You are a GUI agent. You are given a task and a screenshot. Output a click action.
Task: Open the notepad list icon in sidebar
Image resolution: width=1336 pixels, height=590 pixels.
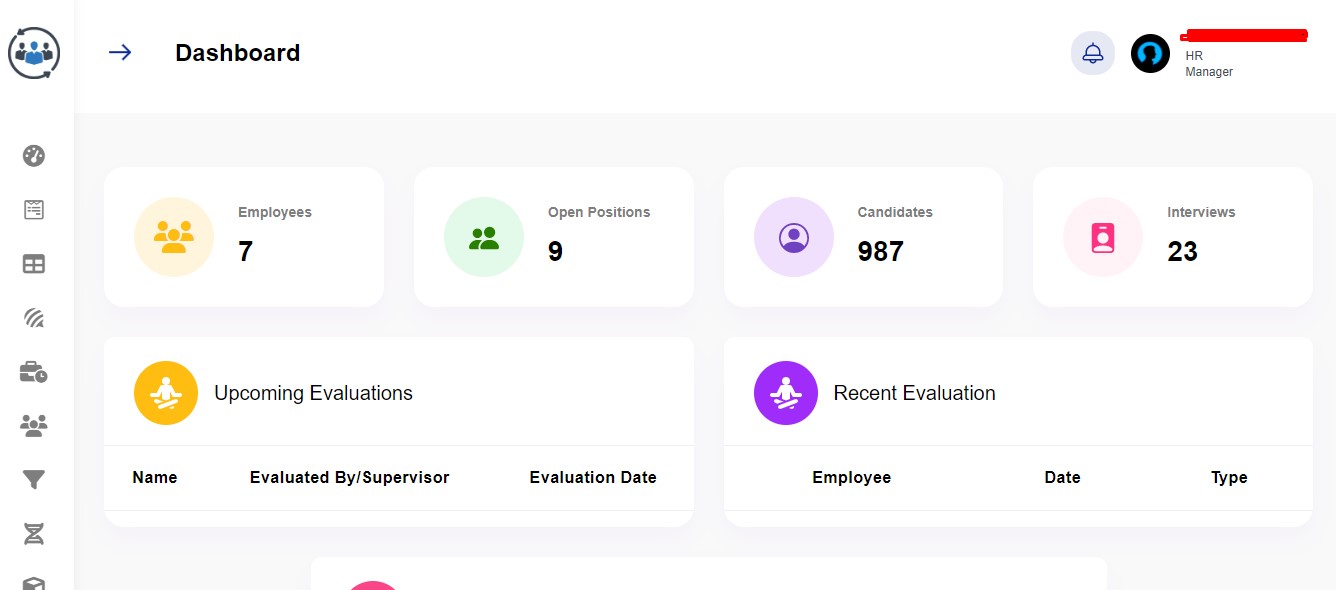(x=34, y=210)
